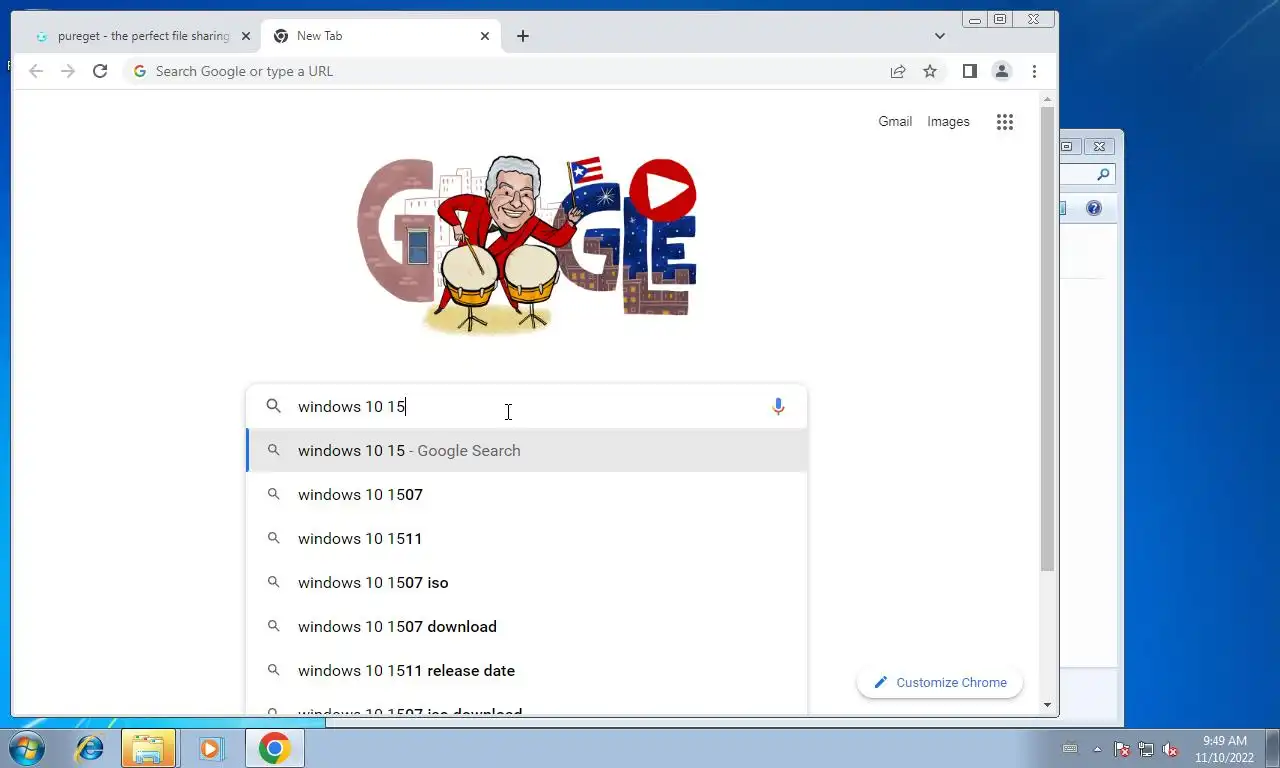Bookmark this tab with the star icon
Viewport: 1280px width, 768px height.
pyautogui.click(x=930, y=71)
